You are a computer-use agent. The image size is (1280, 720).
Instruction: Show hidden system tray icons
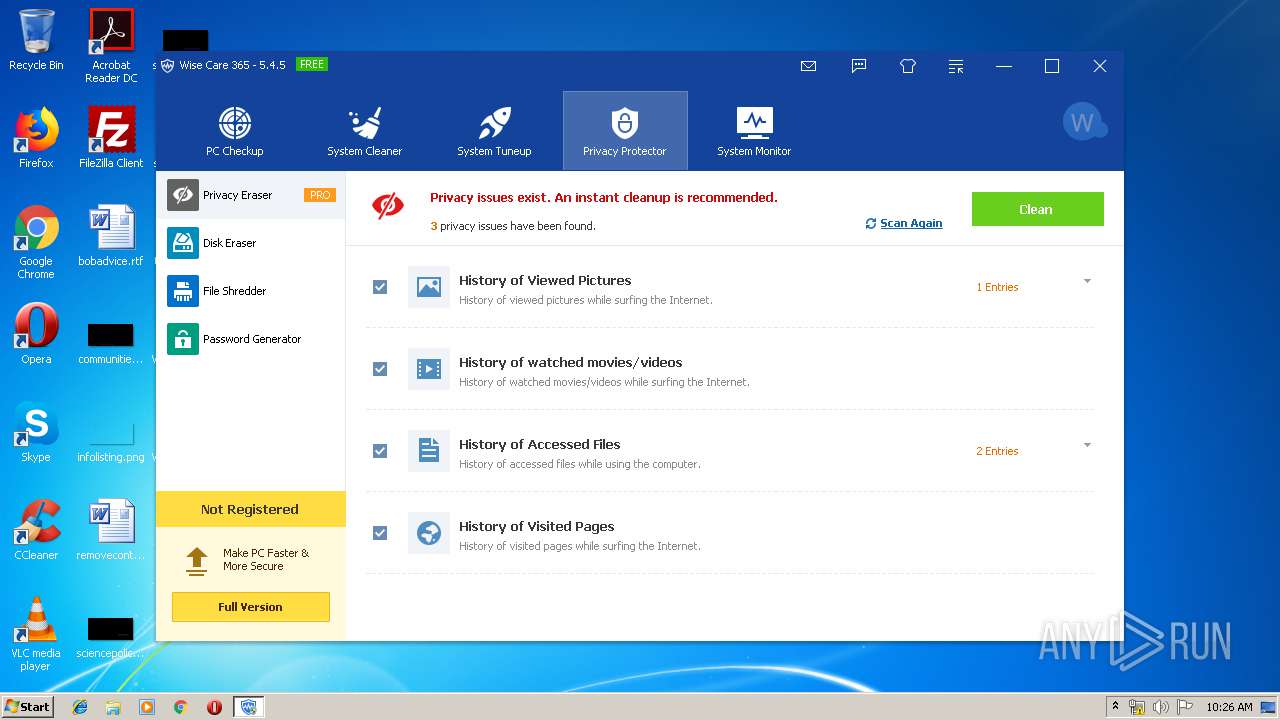(1115, 707)
